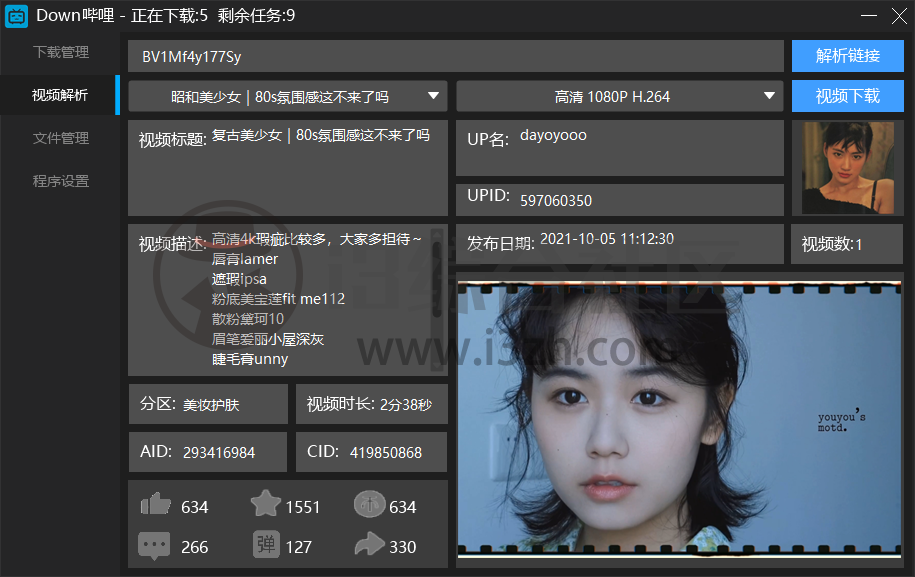Click the quality dropdown arrow
Screen dimensions: 915x577
point(770,96)
